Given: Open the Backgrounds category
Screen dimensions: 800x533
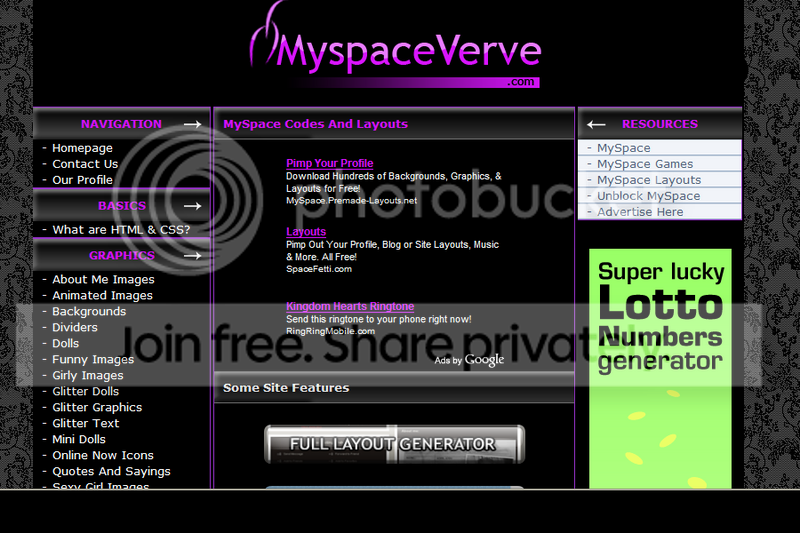Looking at the screenshot, I should [89, 311].
